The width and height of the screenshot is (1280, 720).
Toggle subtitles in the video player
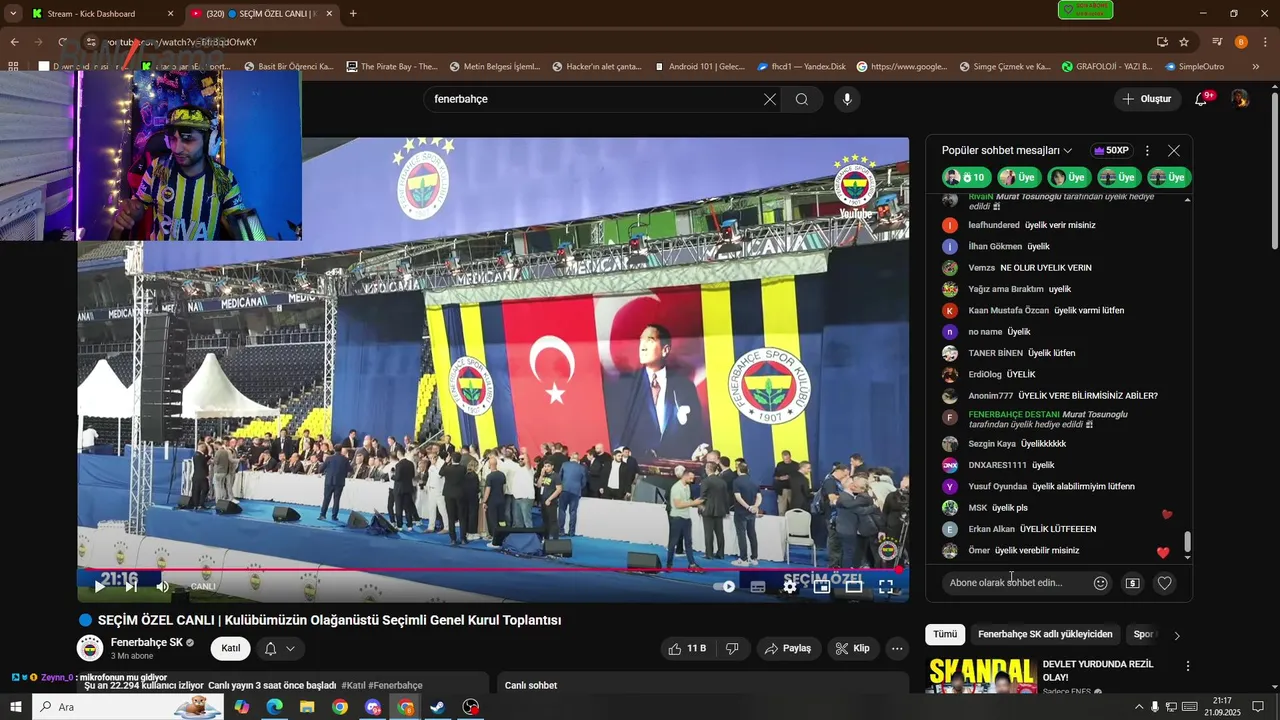[x=758, y=587]
